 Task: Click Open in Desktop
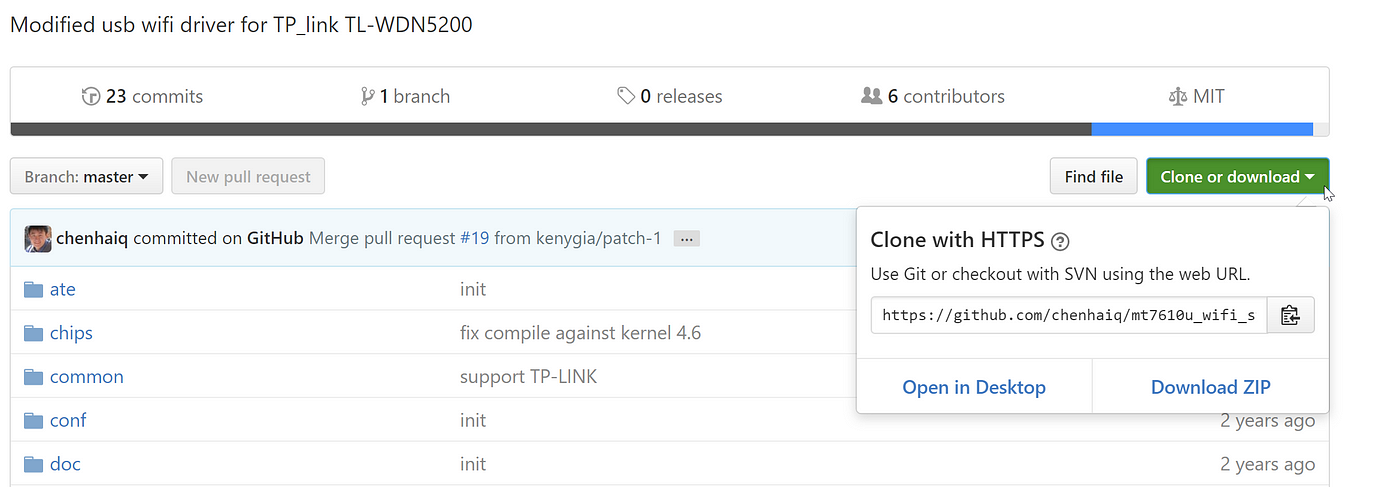coord(974,387)
